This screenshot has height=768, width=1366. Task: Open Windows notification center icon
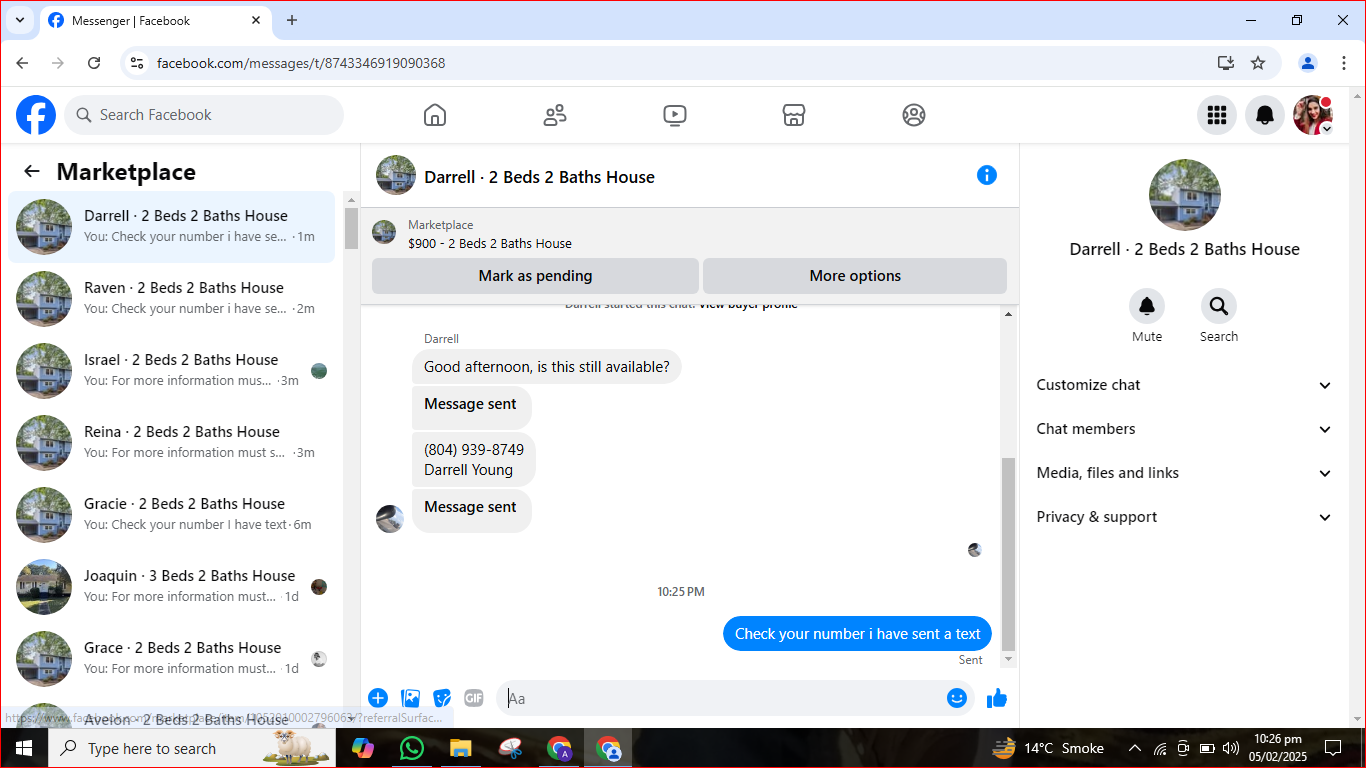pos(1332,748)
